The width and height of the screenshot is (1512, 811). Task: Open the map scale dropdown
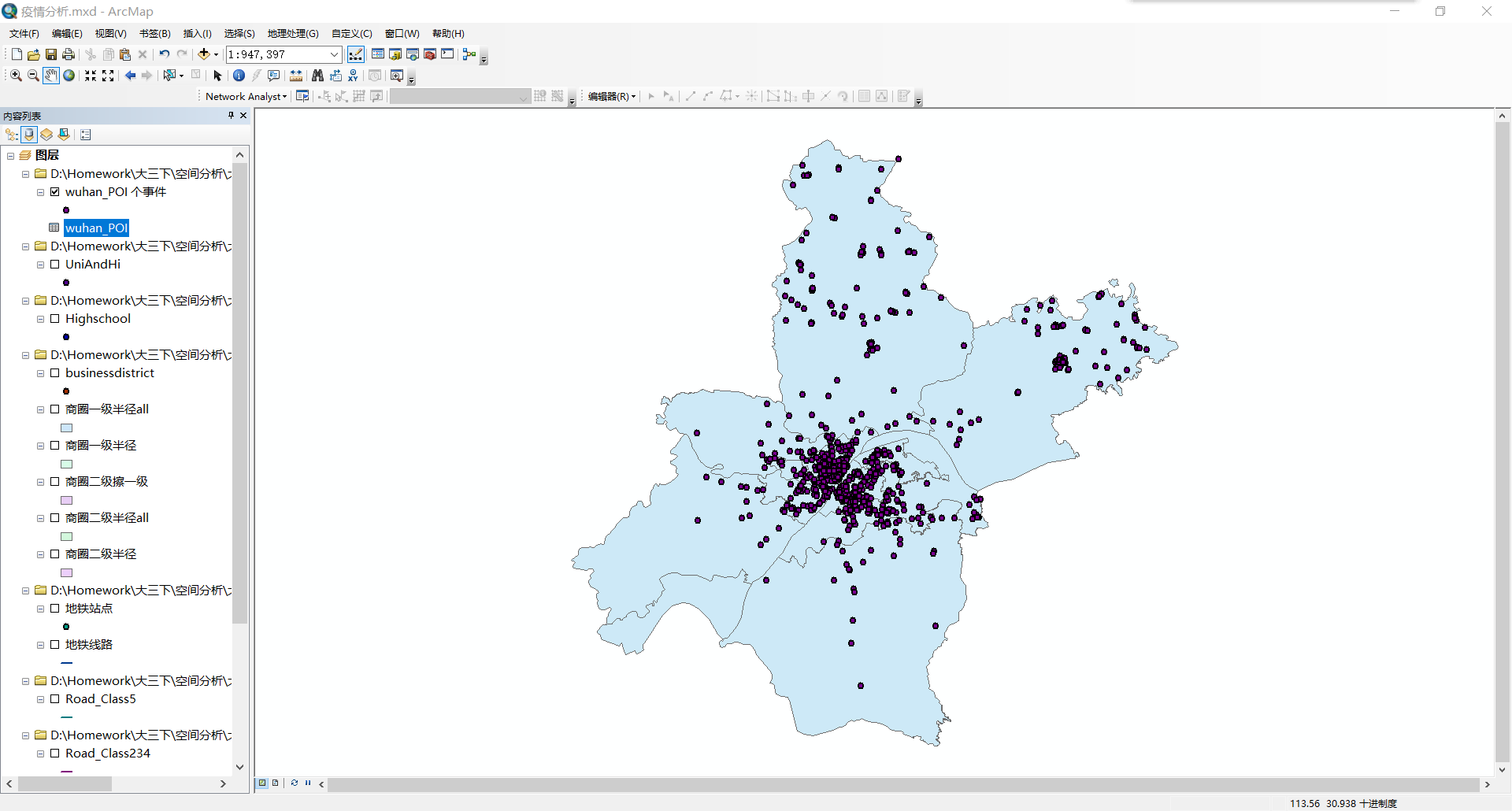coord(334,54)
